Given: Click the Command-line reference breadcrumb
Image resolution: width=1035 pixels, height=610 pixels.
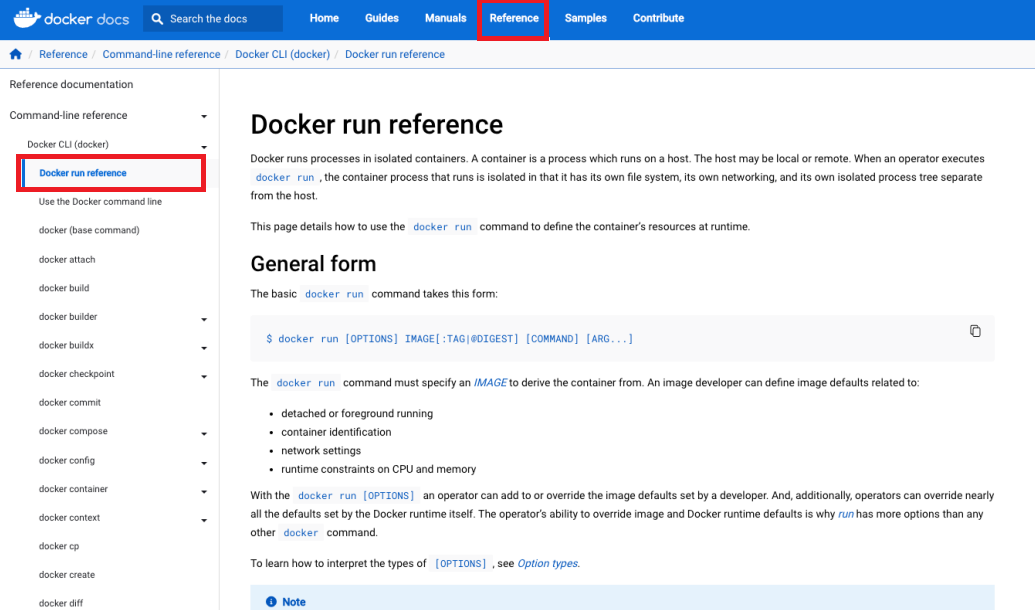Looking at the screenshot, I should click(x=161, y=54).
